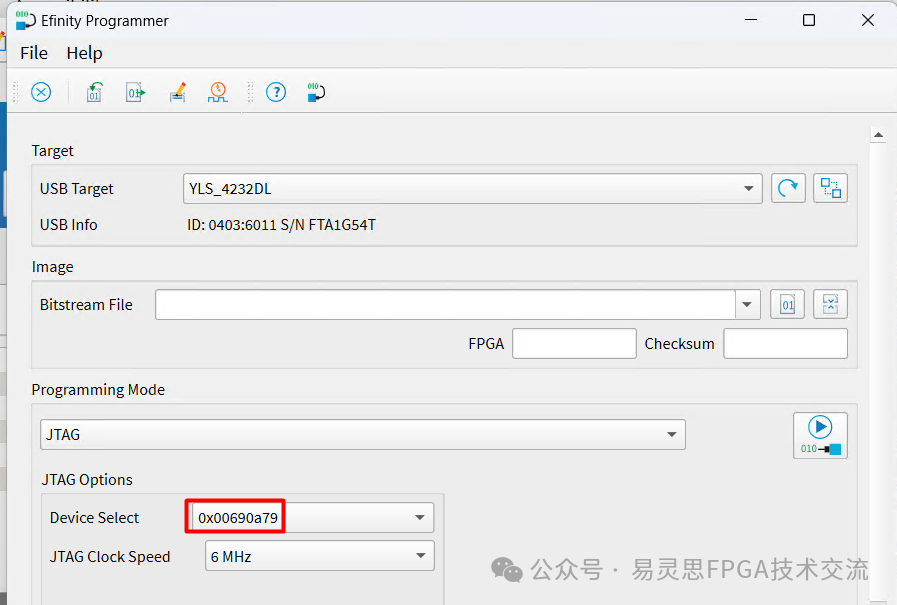Start programming with the play button
The image size is (897, 605).
click(820, 435)
